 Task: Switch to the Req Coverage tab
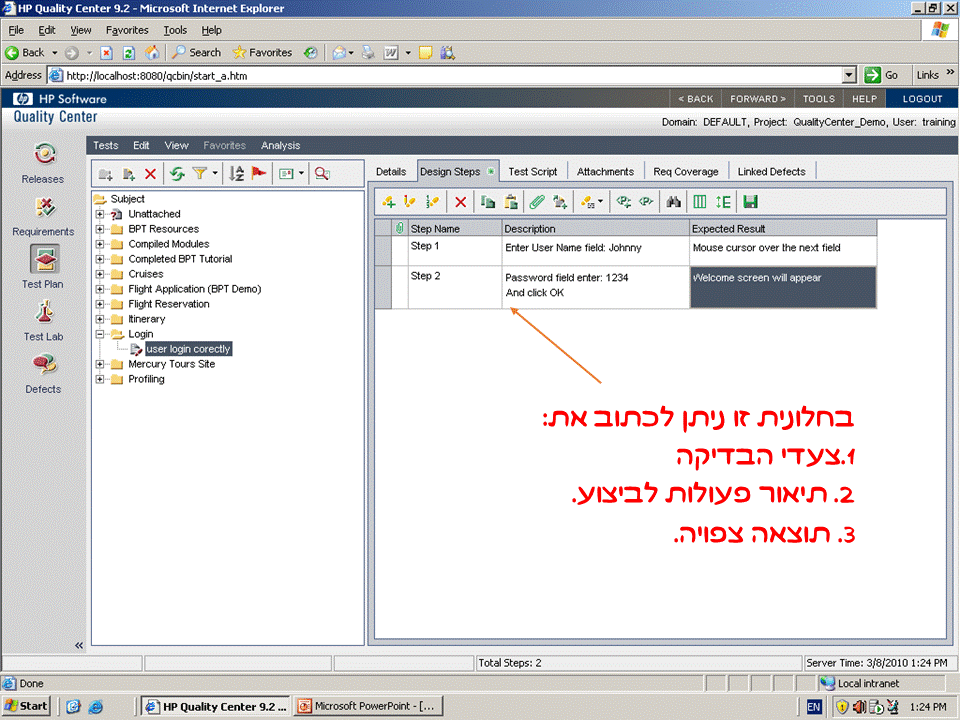click(686, 172)
